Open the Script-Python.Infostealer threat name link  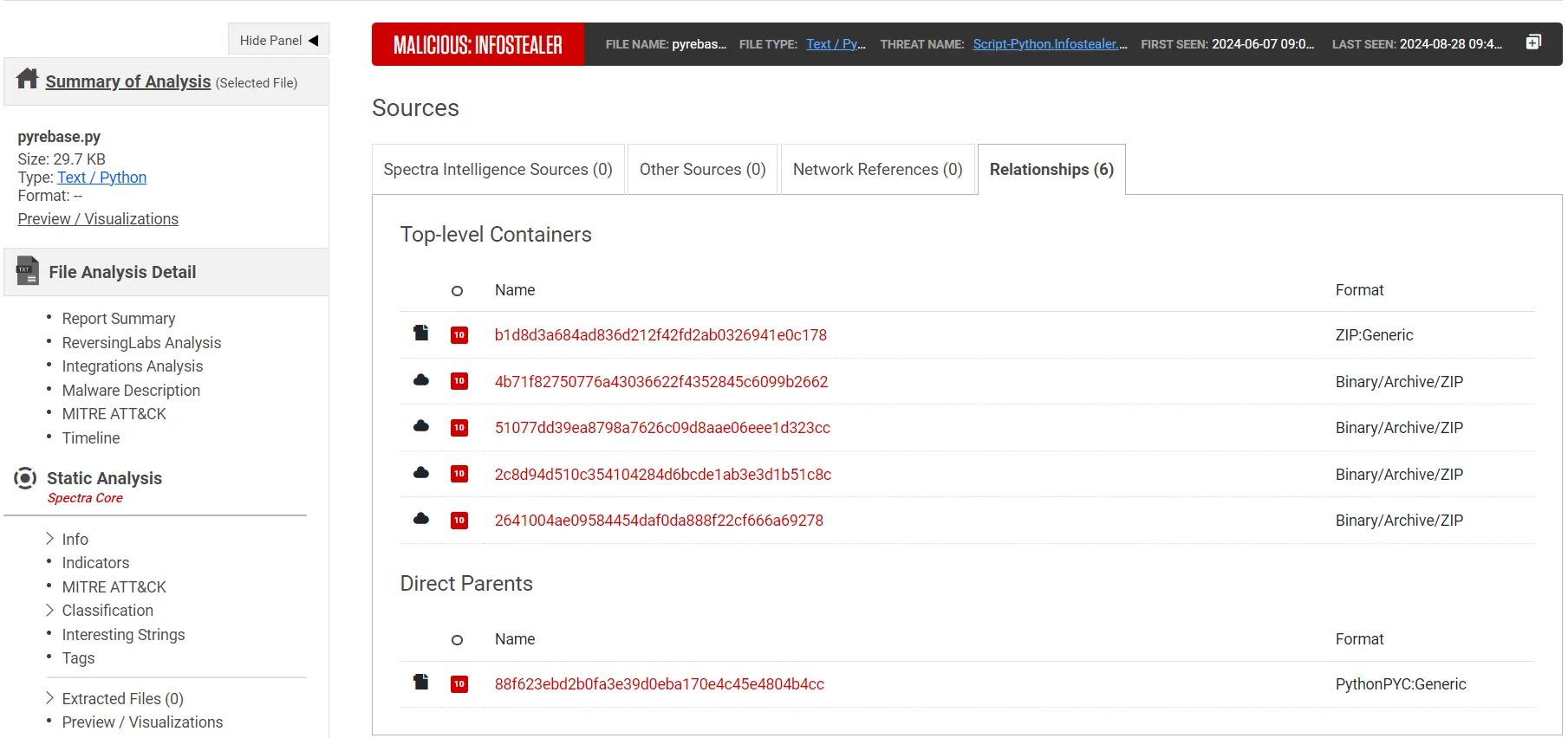[1049, 44]
